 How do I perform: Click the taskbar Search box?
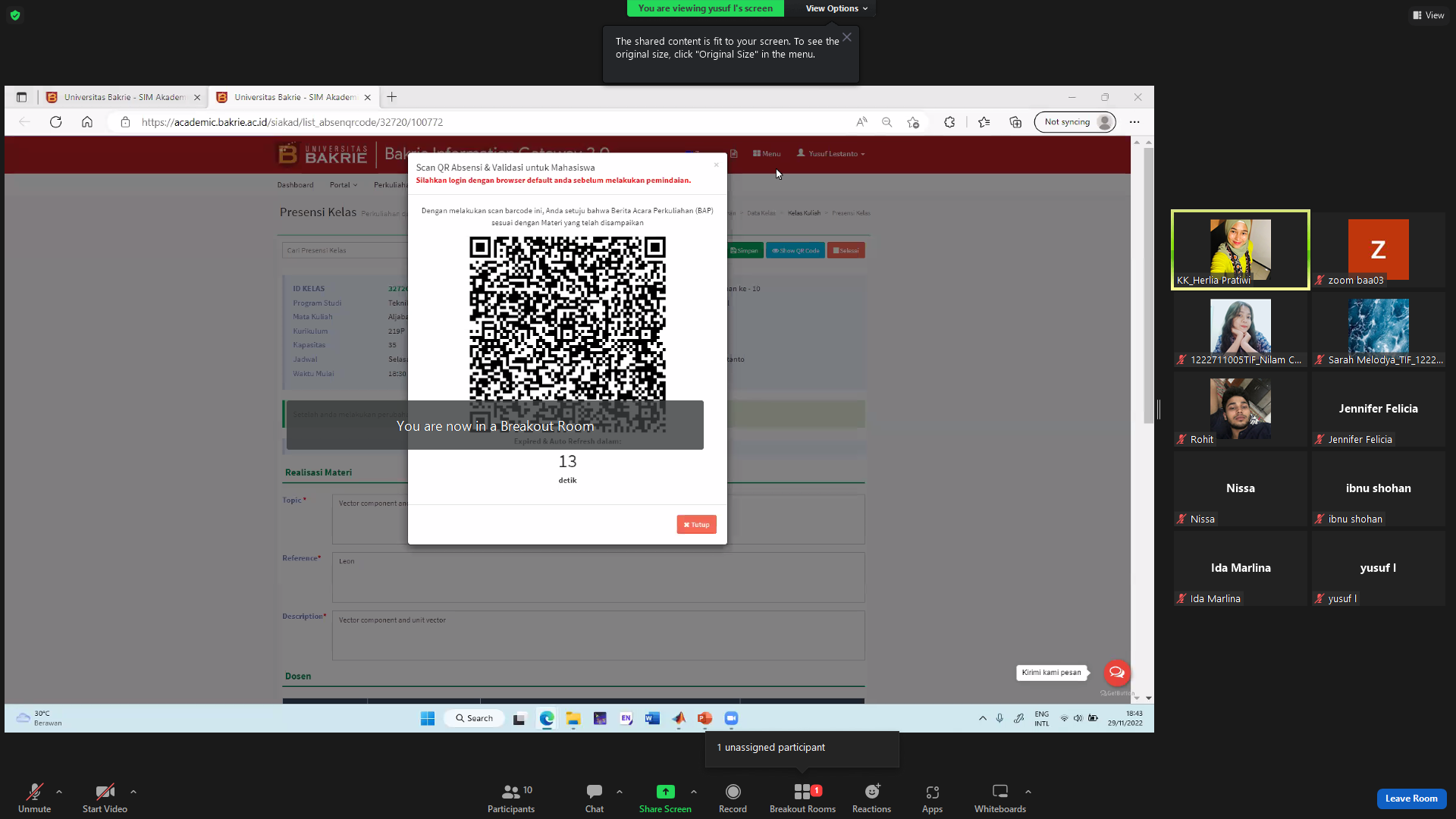(475, 719)
